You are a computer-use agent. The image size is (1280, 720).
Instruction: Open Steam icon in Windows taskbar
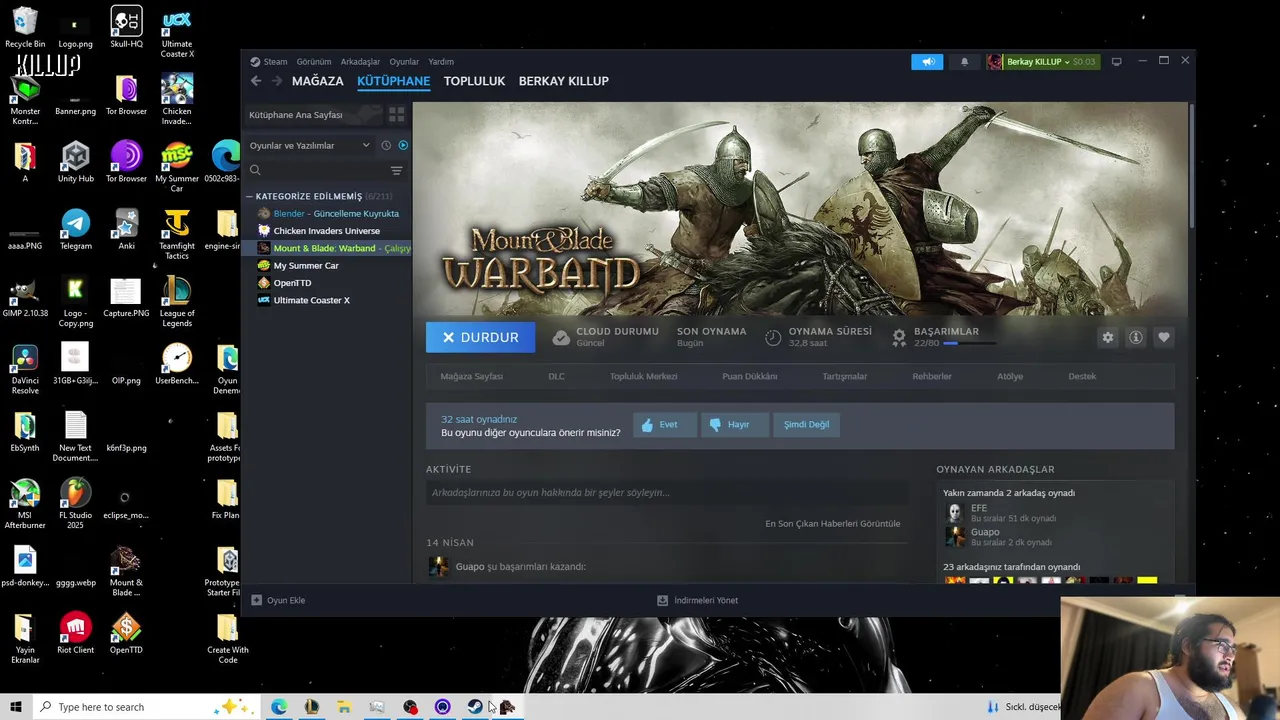(475, 707)
